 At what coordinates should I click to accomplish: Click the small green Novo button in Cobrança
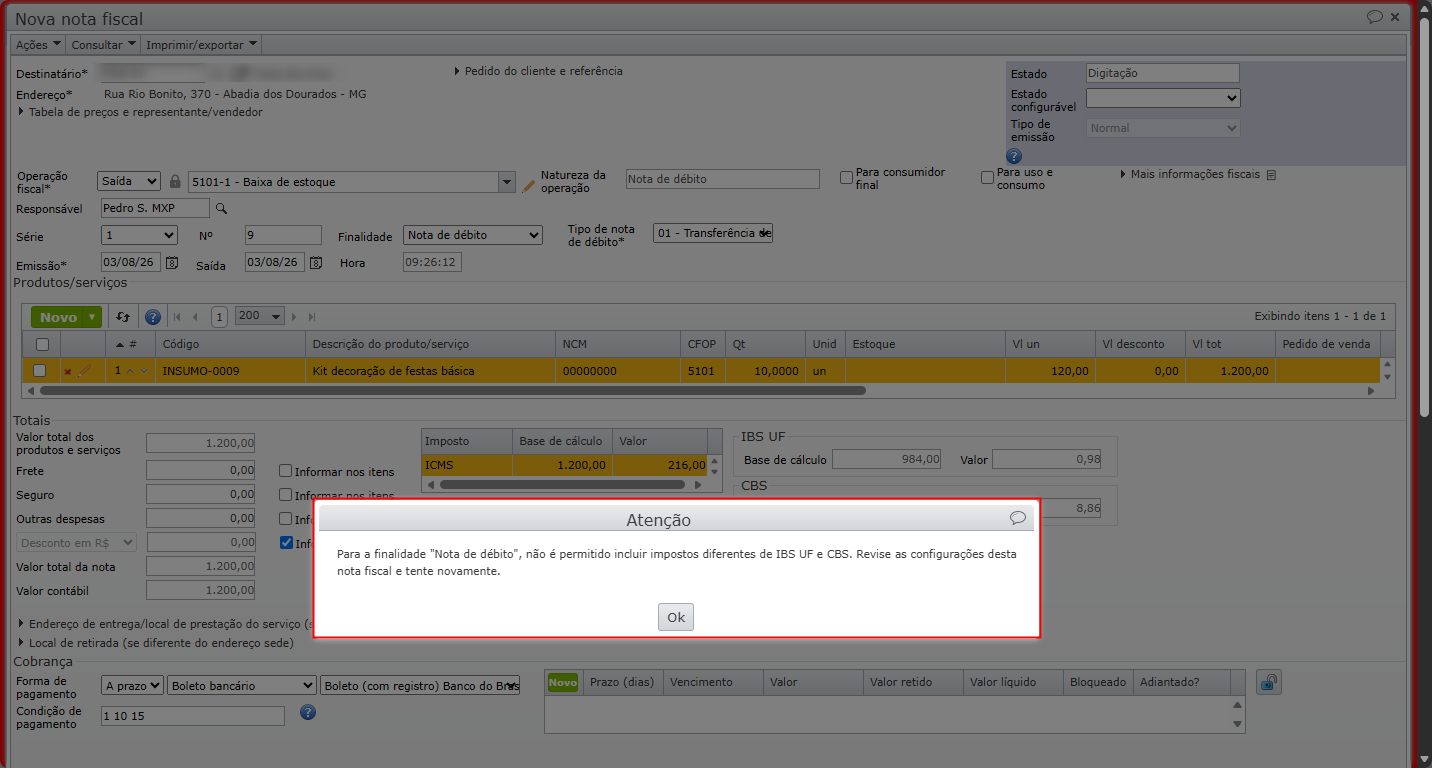tap(563, 682)
